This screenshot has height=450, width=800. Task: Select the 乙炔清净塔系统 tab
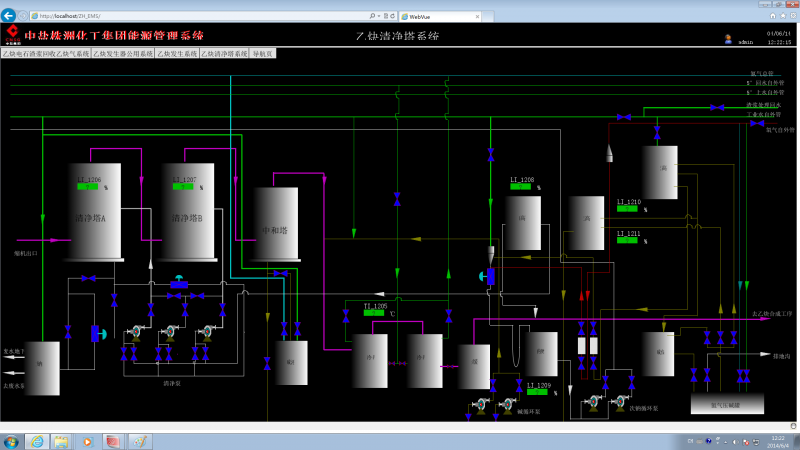point(224,54)
